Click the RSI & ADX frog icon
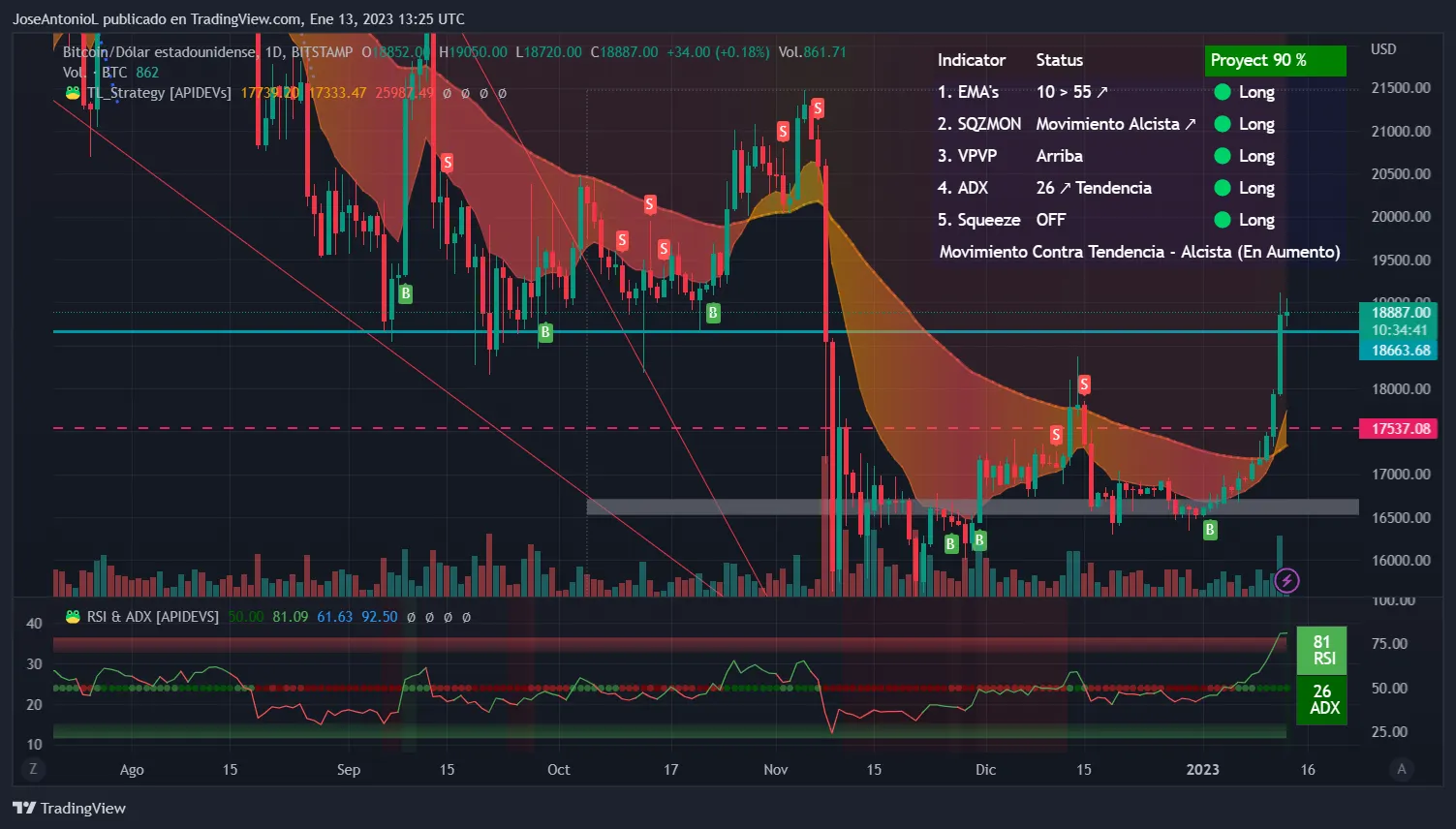 pyautogui.click(x=72, y=615)
